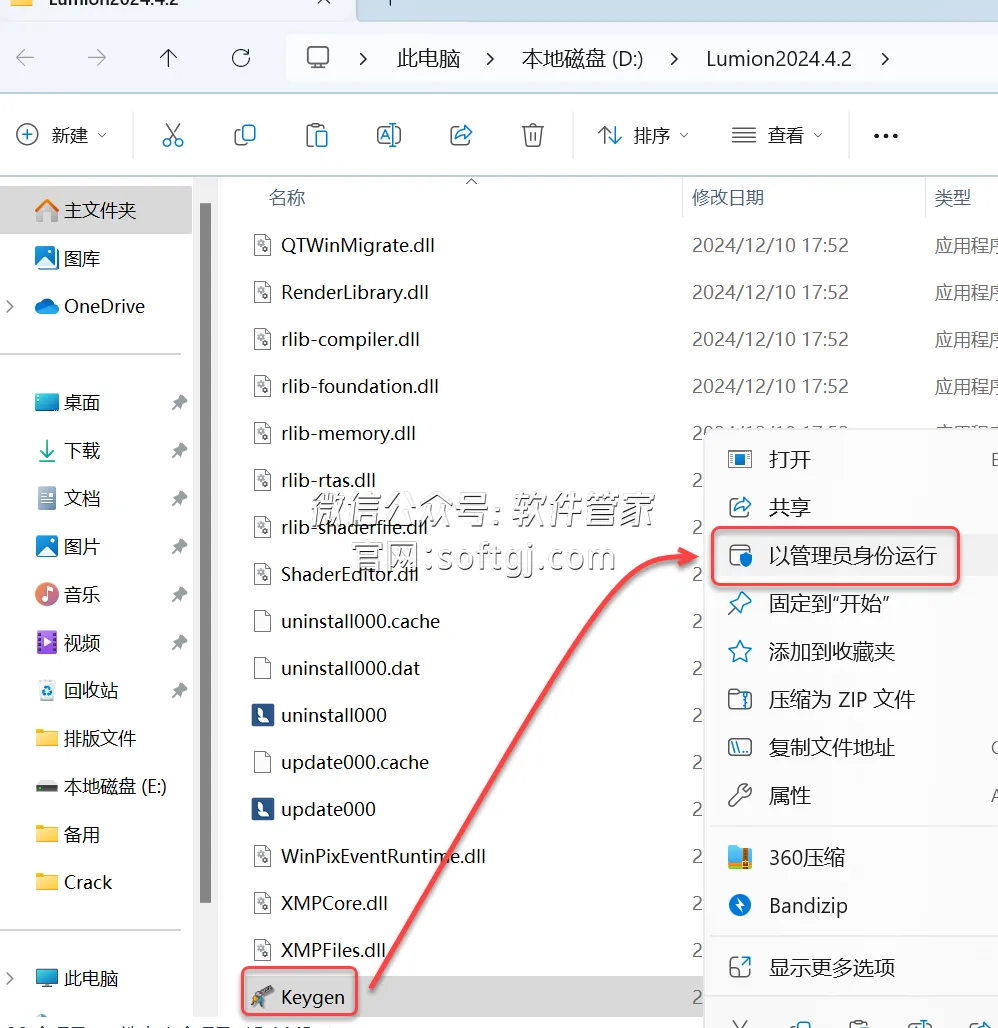Screen dimensions: 998x1028
Task: Expand chevron after 本地磁盘 (D:) in address bar
Action: (674, 59)
